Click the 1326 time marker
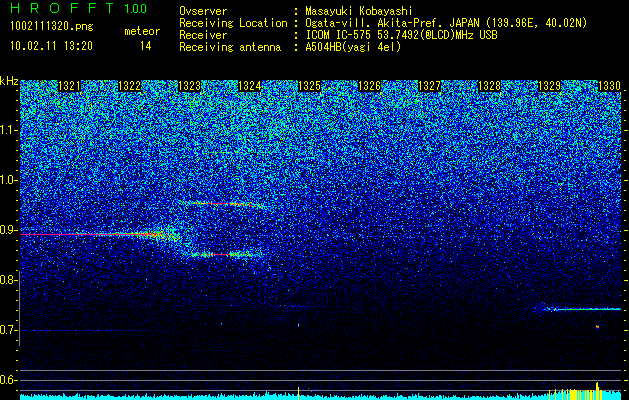Image resolution: width=629 pixels, height=400 pixels. pos(369,86)
